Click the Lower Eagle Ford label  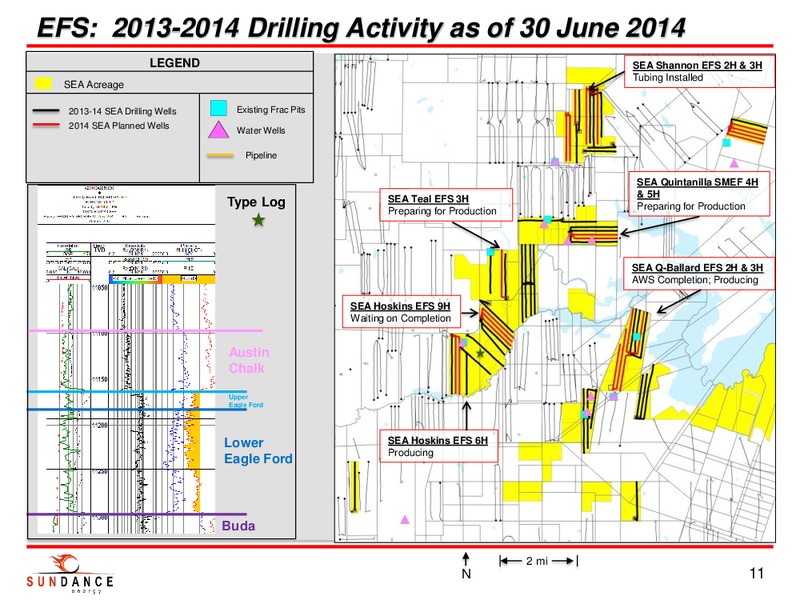[x=258, y=451]
